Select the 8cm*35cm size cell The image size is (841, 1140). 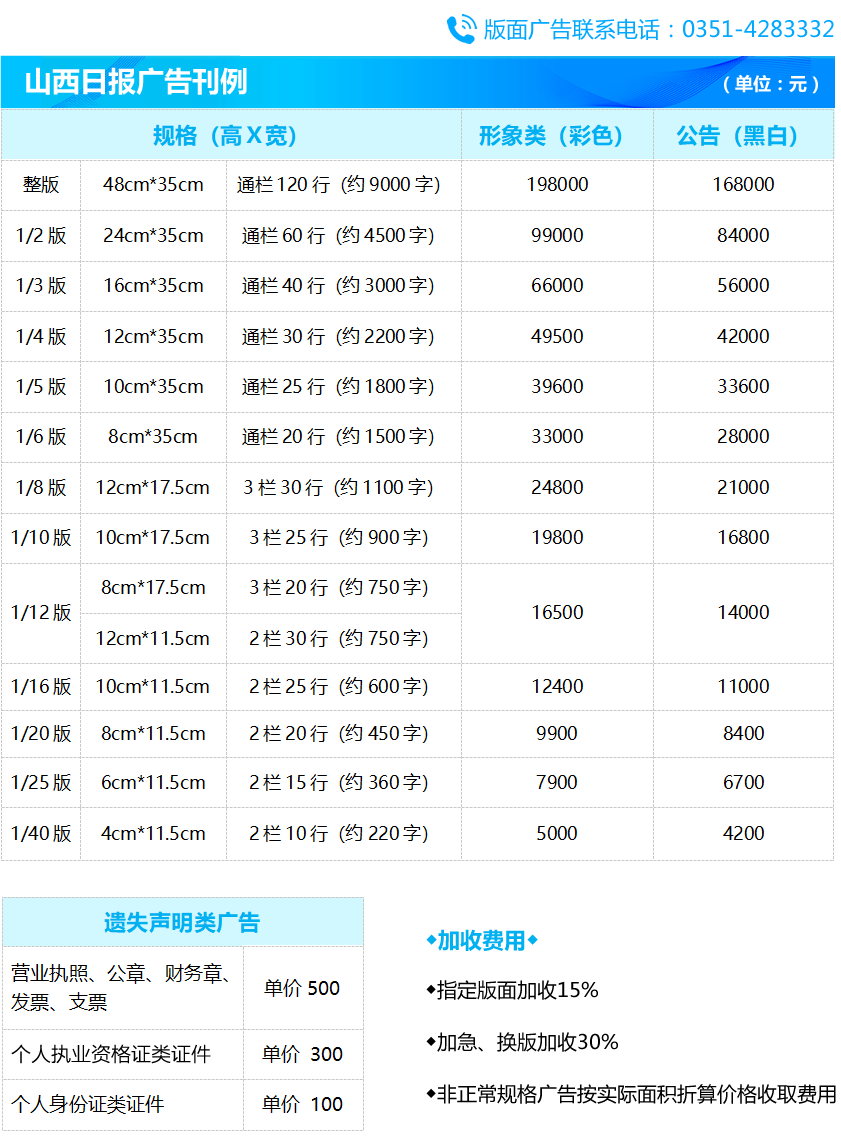tap(153, 437)
